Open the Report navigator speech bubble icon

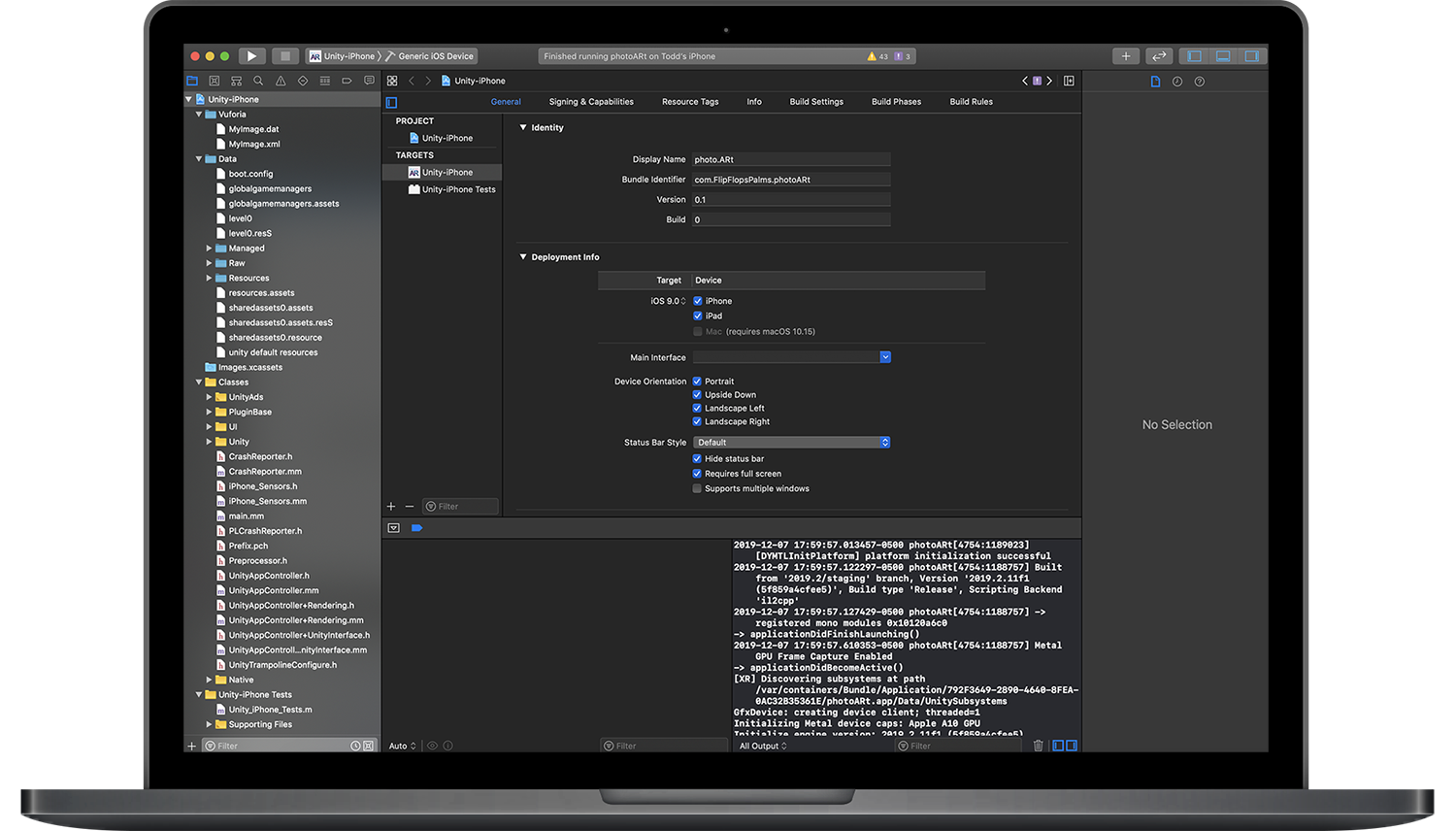[369, 81]
